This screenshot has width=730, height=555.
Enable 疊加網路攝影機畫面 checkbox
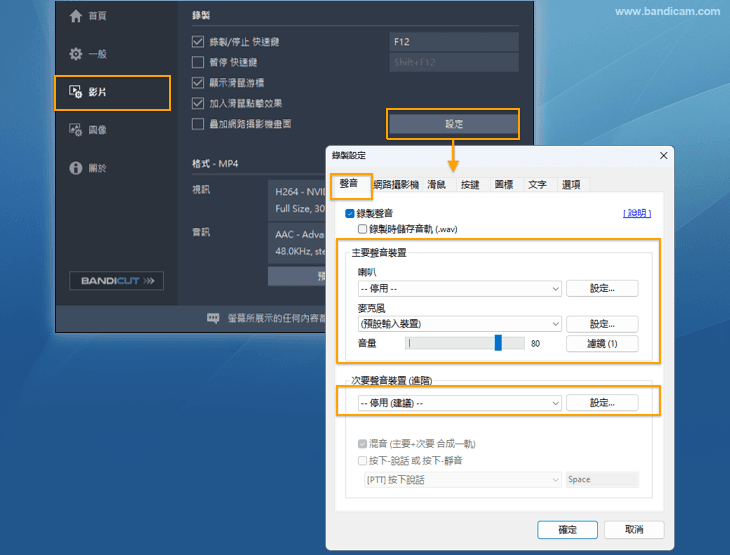198,124
